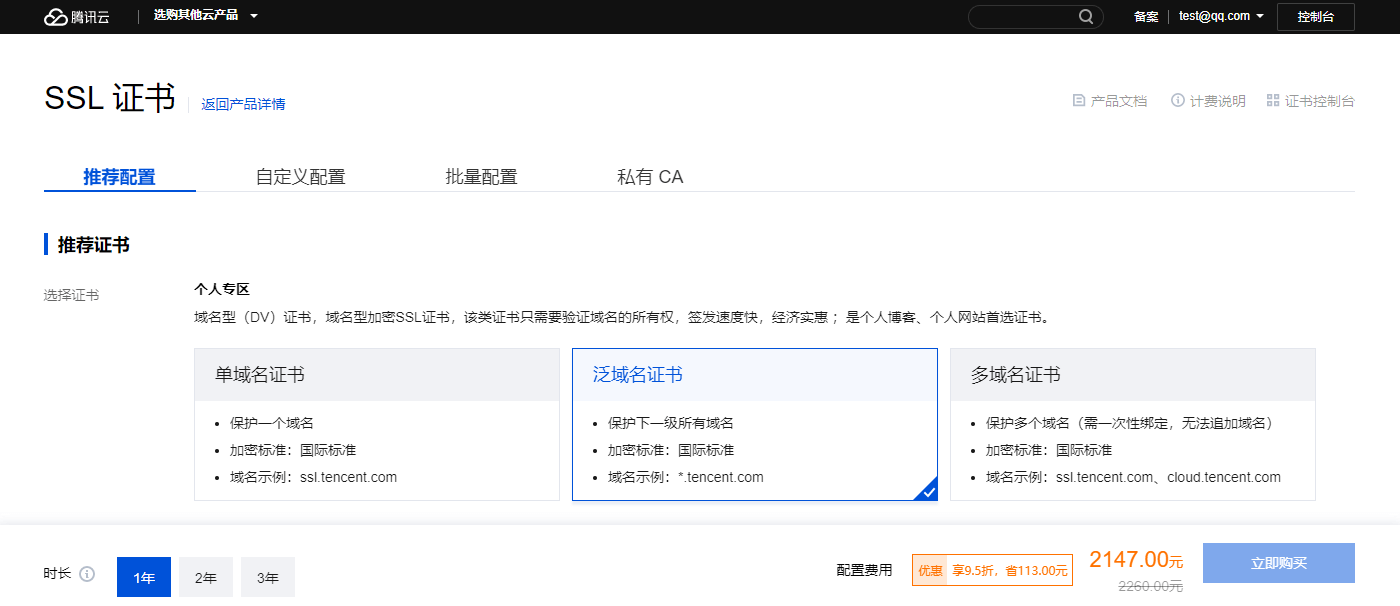Click the search magnifier icon
Viewport: 1400px width, 606px height.
click(1086, 17)
